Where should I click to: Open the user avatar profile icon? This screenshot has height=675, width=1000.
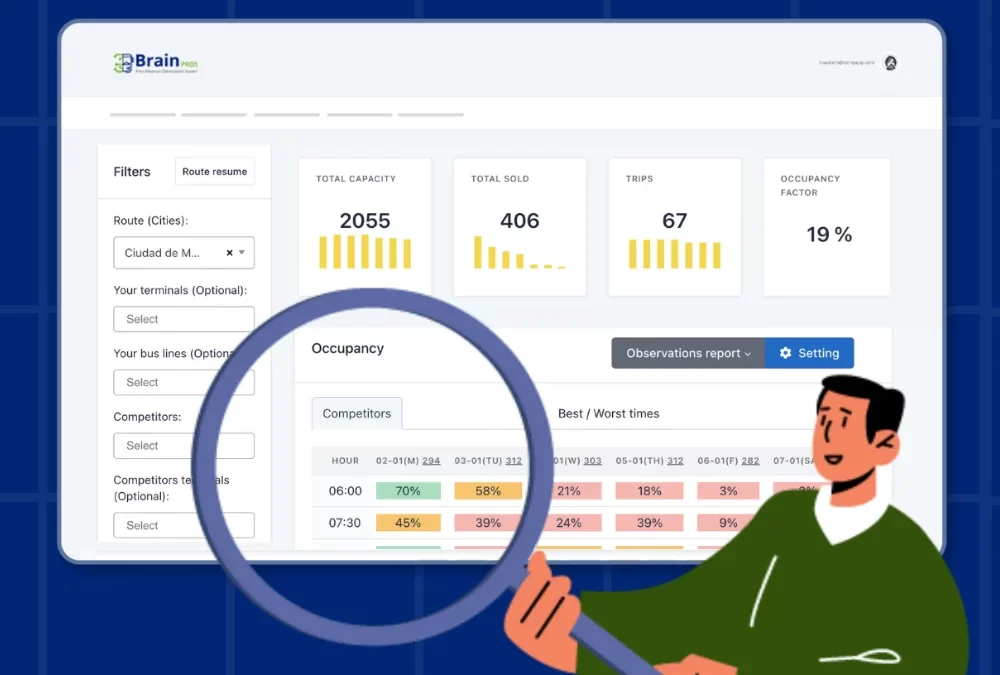pos(889,61)
